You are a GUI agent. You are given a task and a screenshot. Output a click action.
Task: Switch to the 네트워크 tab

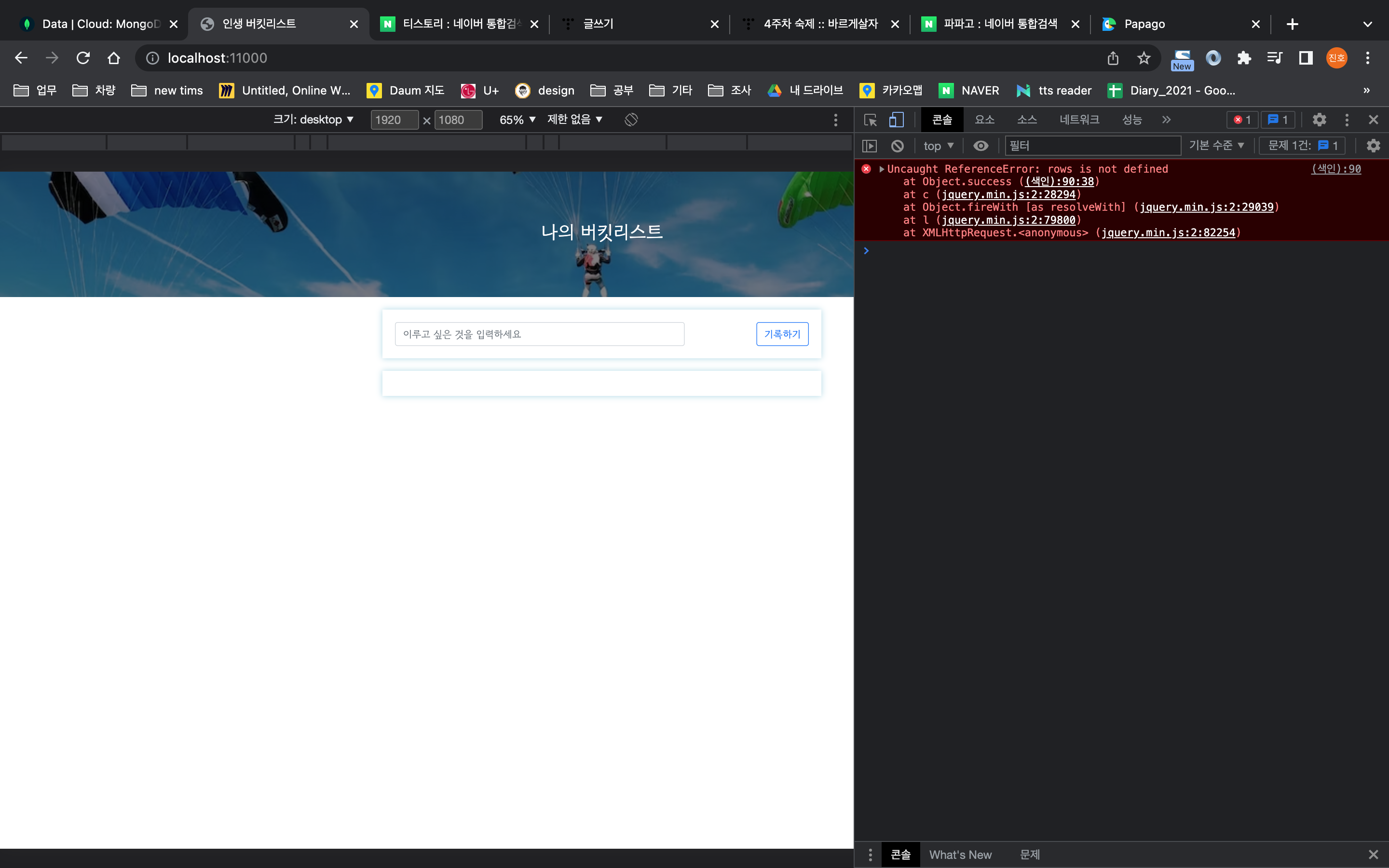(1079, 120)
